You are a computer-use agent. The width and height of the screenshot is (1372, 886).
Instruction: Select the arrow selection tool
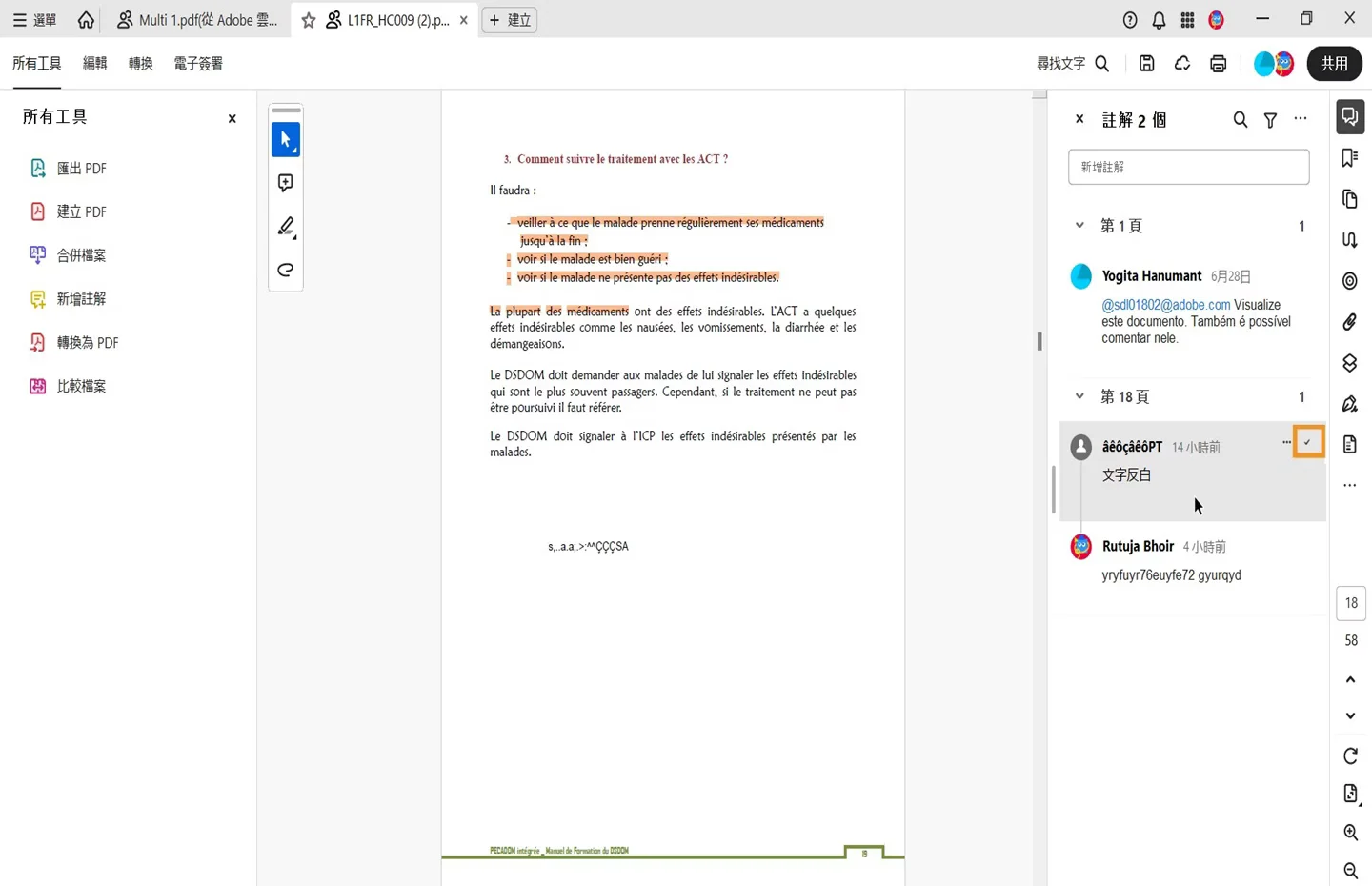[286, 139]
